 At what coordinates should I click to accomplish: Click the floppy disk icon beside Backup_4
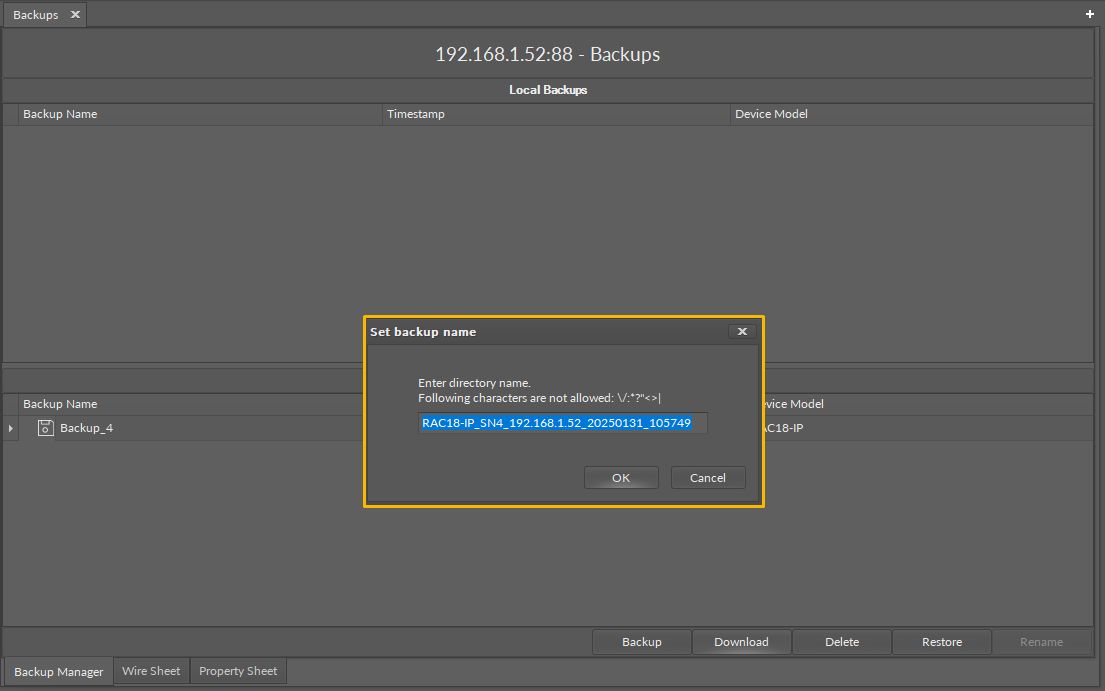point(45,427)
